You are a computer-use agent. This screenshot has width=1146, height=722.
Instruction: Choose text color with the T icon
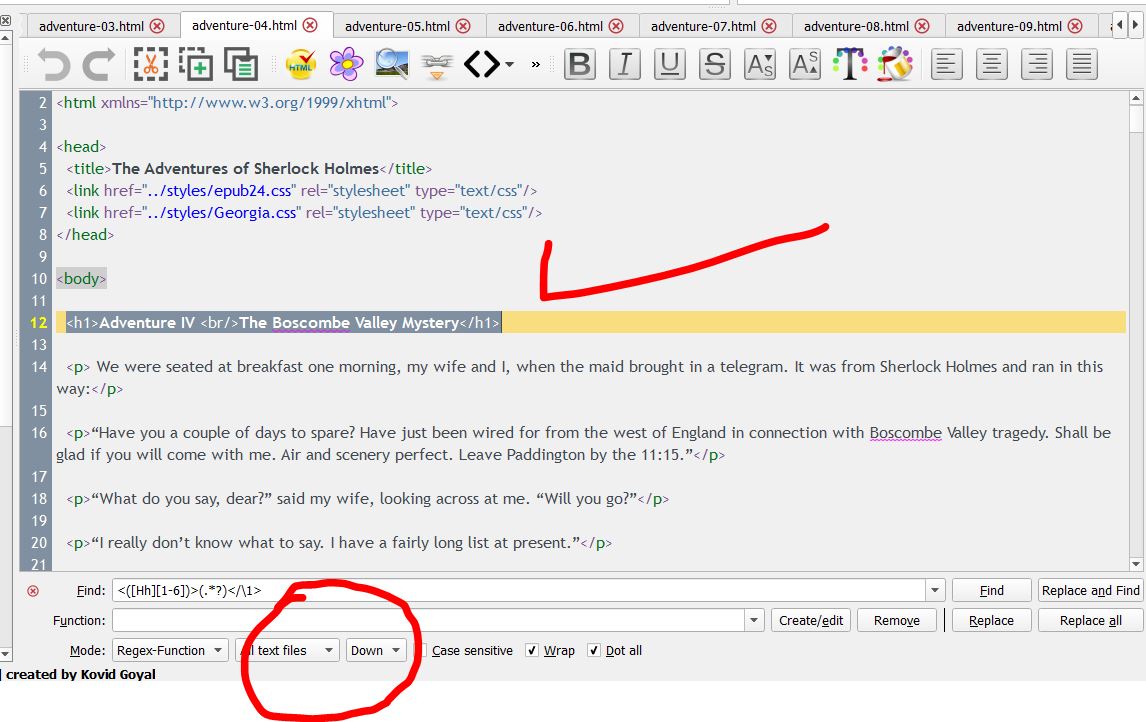(850, 64)
